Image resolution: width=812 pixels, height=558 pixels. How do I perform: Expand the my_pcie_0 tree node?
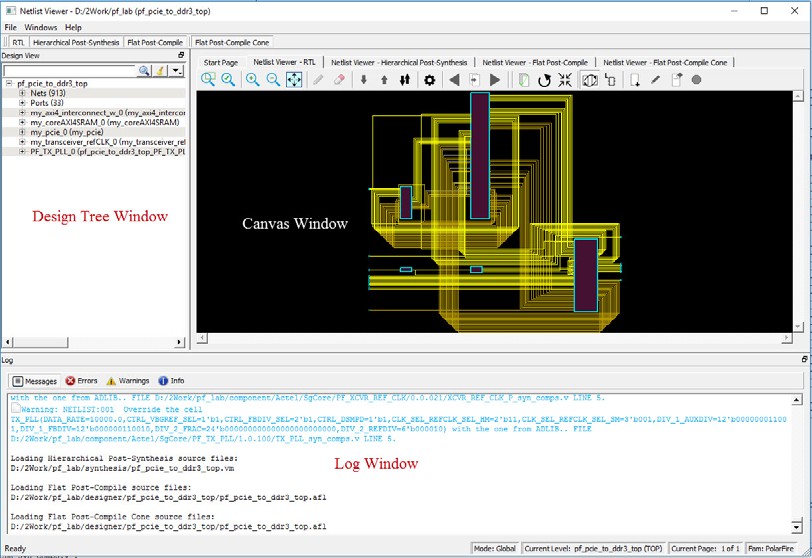(x=22, y=132)
